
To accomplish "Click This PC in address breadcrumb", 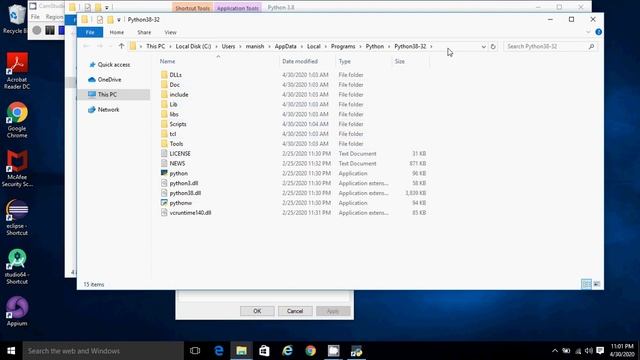I will pos(156,47).
